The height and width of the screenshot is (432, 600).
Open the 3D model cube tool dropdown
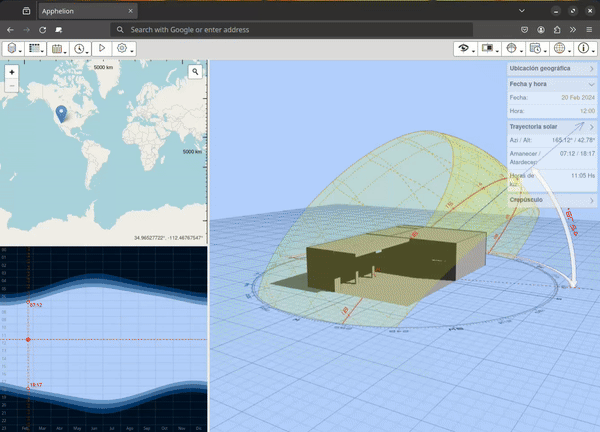click(14, 48)
